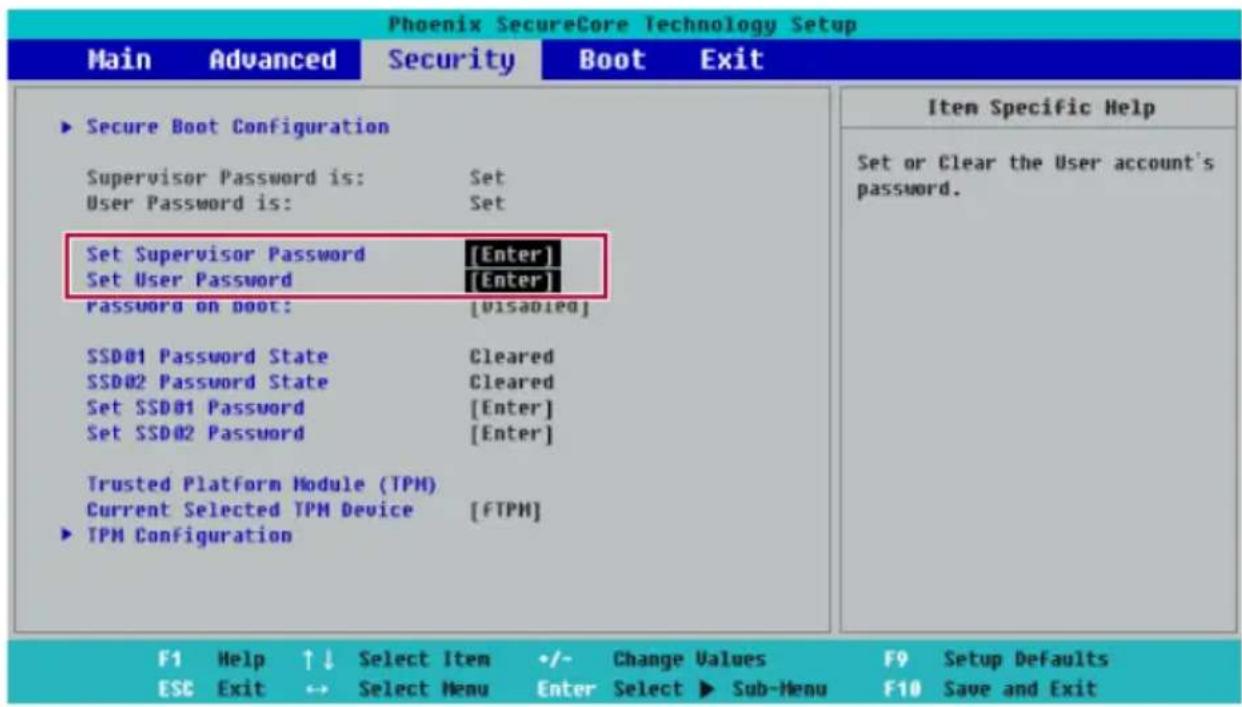The height and width of the screenshot is (707, 1242).
Task: Click the help text about User account's password
Action: point(1036,175)
